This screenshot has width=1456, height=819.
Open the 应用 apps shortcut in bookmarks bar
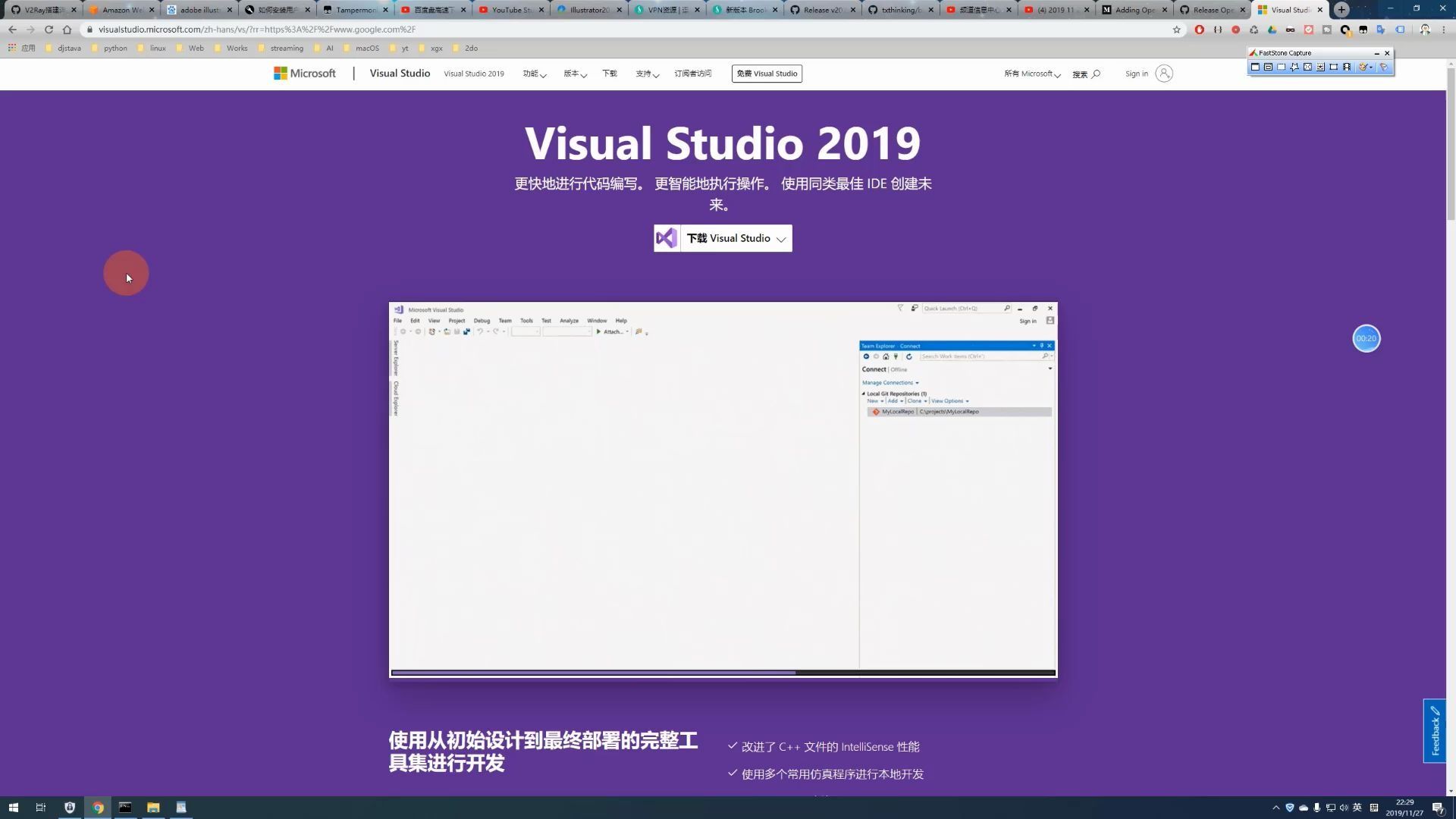pos(21,48)
